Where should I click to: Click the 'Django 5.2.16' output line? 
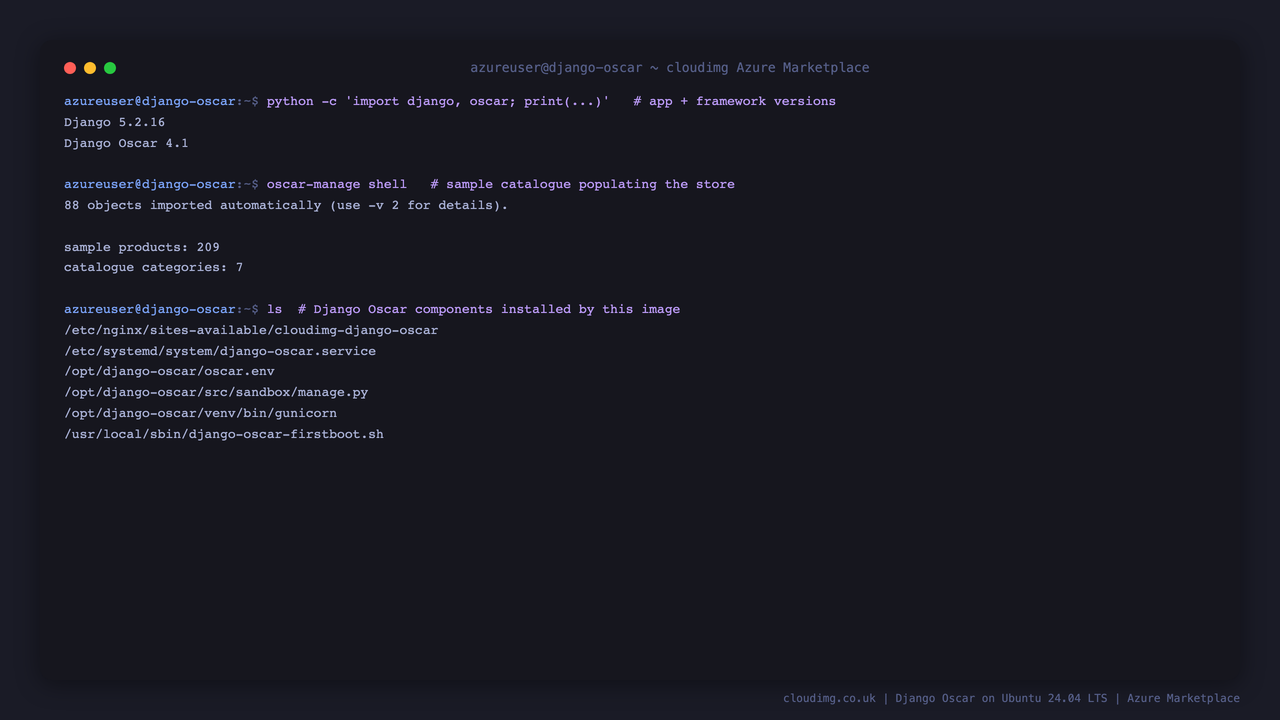pyautogui.click(x=114, y=122)
